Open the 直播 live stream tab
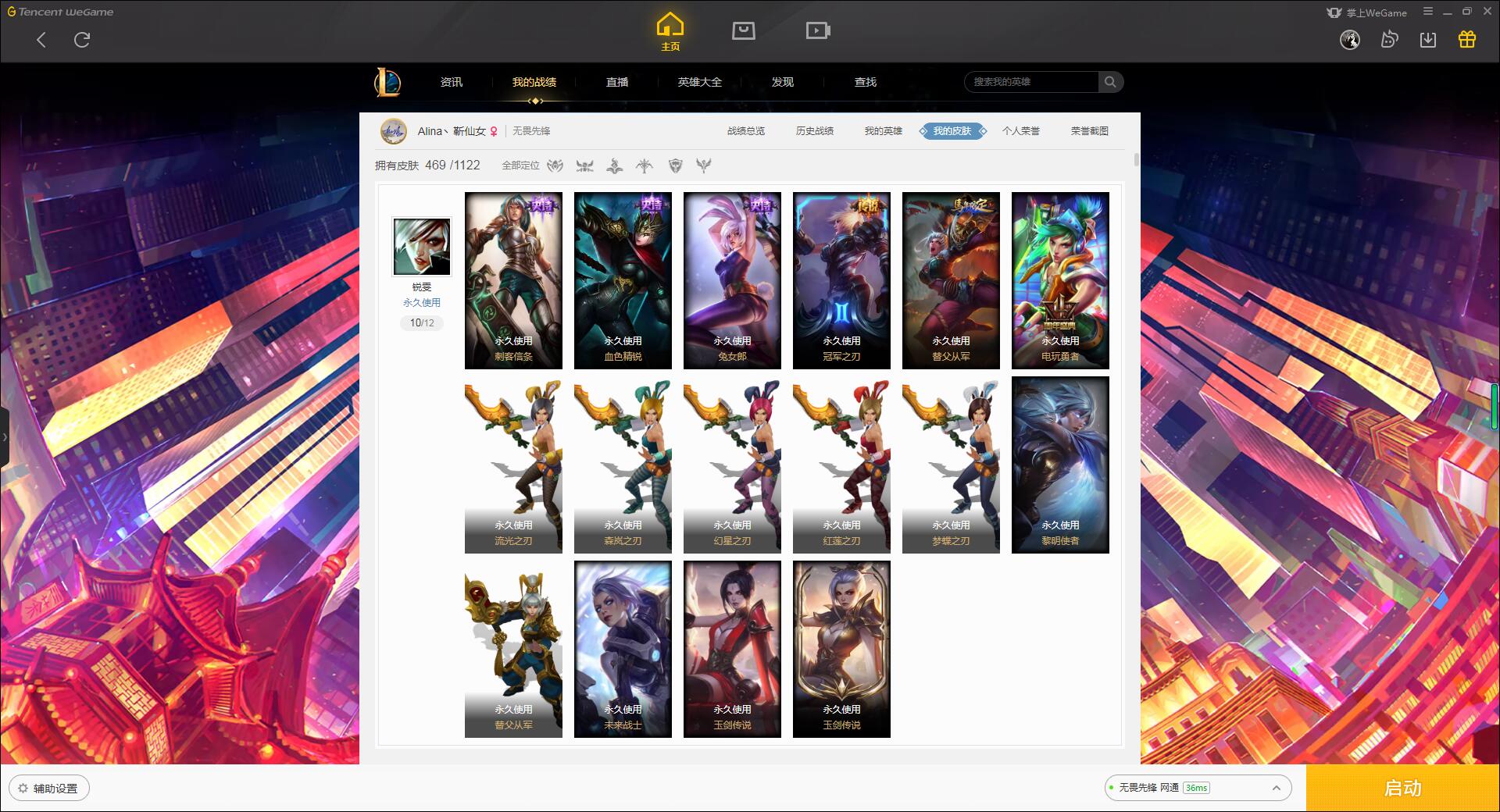Image resolution: width=1500 pixels, height=812 pixels. coord(617,82)
